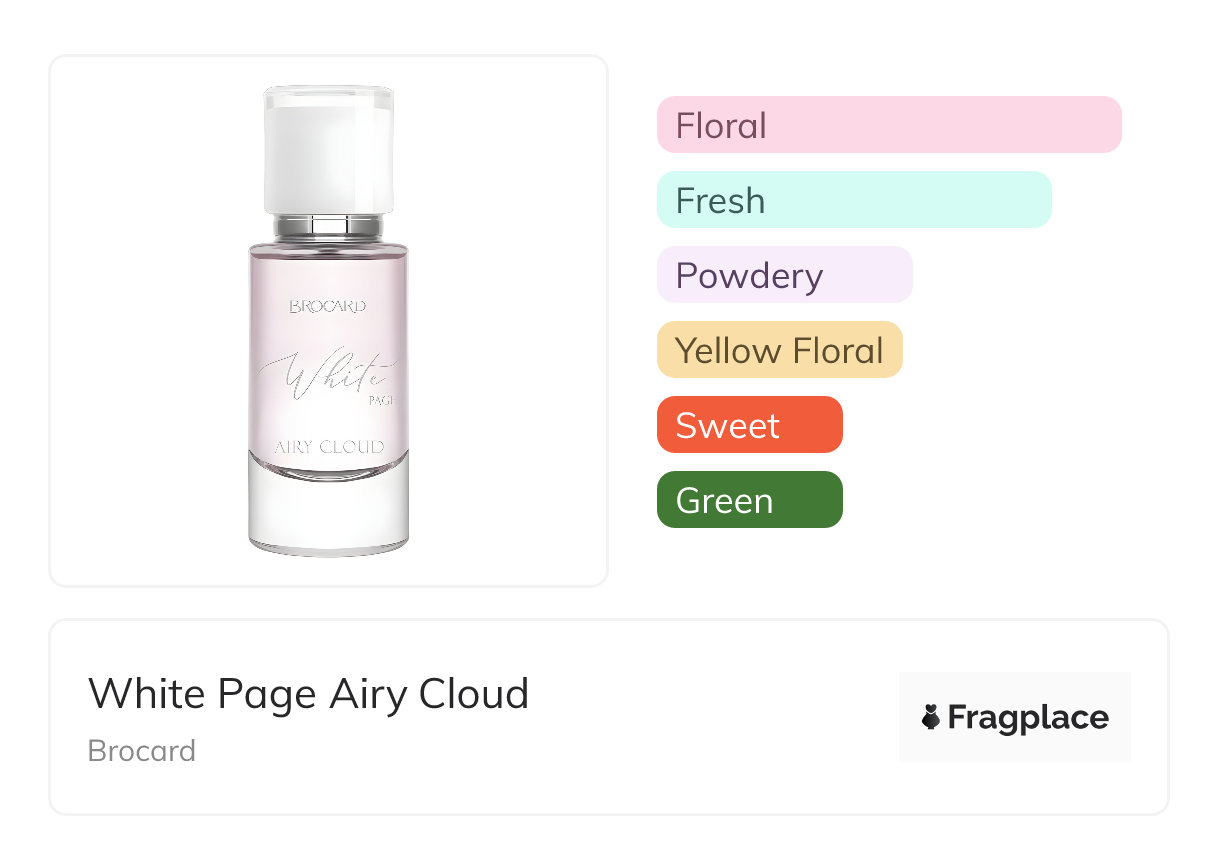The height and width of the screenshot is (864, 1218).
Task: Click the Powdery accord bar
Action: 784,275
